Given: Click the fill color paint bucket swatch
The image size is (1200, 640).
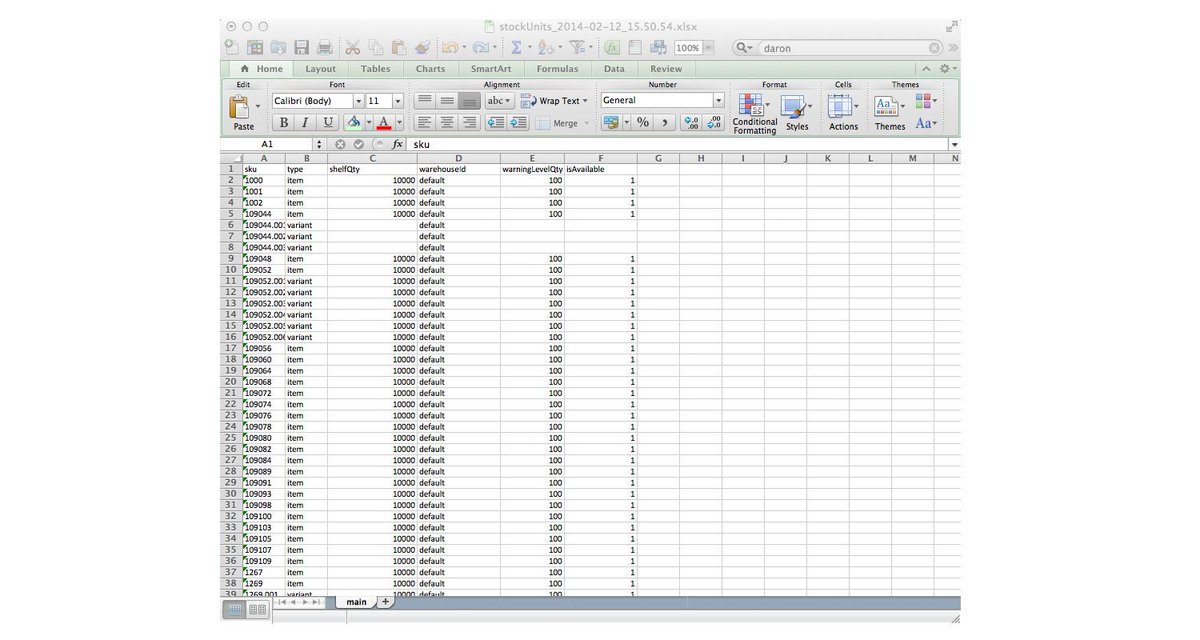Looking at the screenshot, I should [353, 122].
